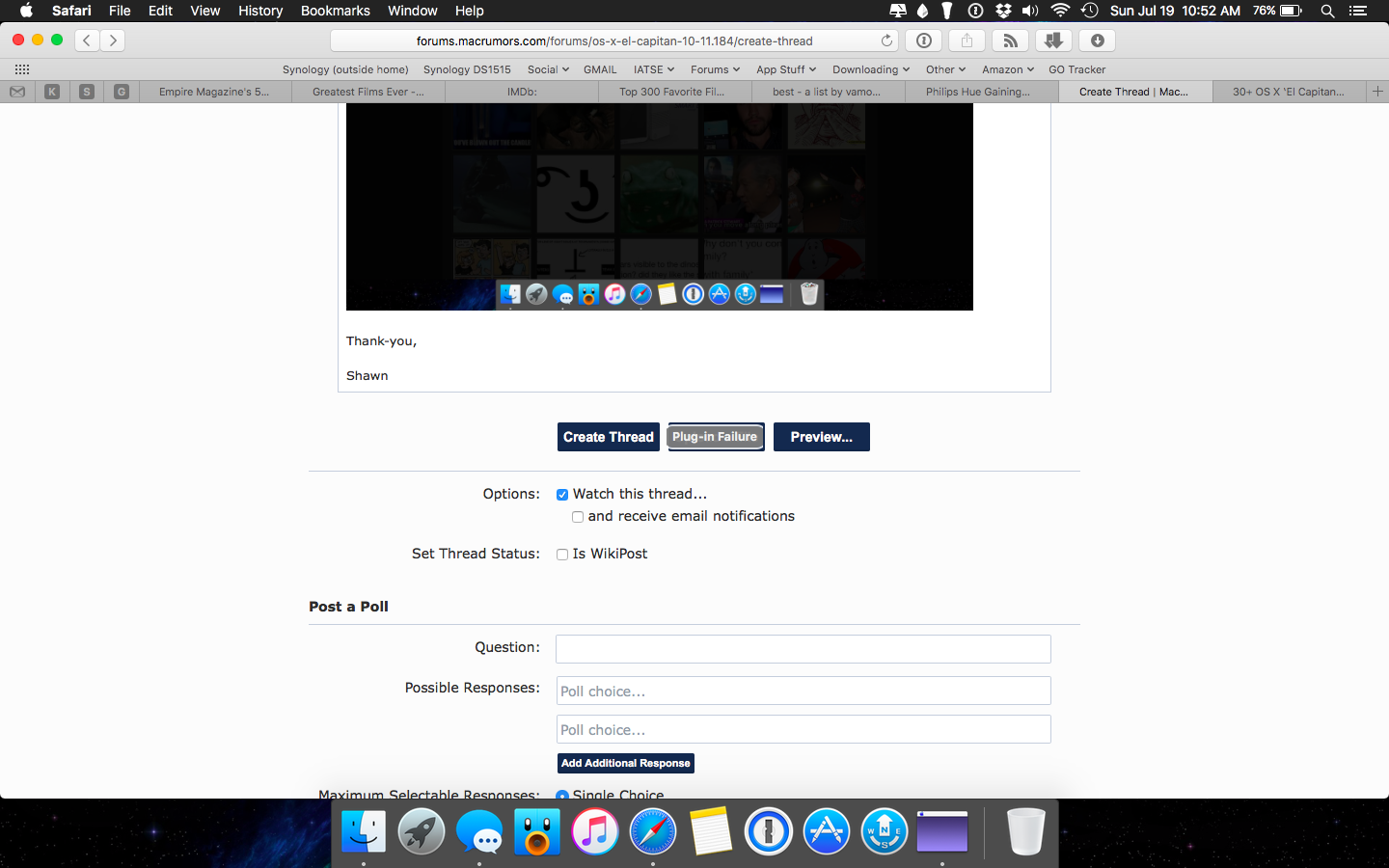Open Time Machine menu bar icon
This screenshot has width=1389, height=868.
point(1089,11)
